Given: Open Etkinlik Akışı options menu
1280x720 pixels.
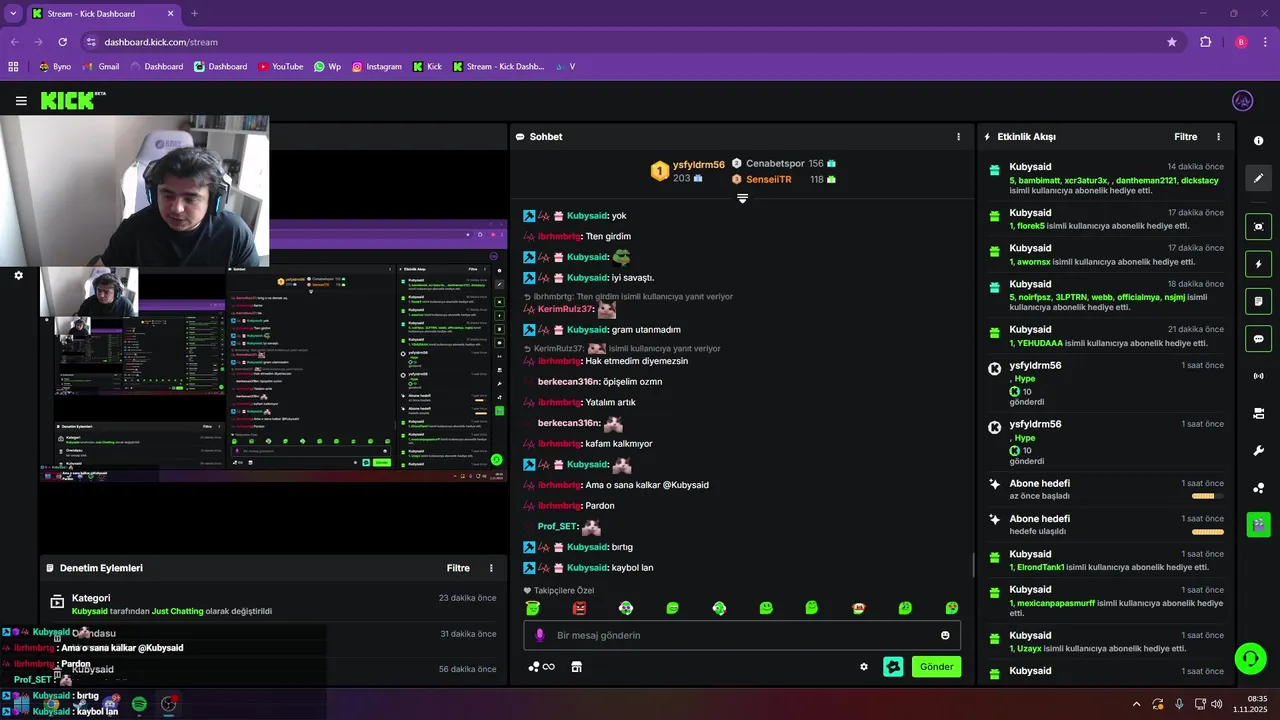Looking at the screenshot, I should (x=1218, y=137).
